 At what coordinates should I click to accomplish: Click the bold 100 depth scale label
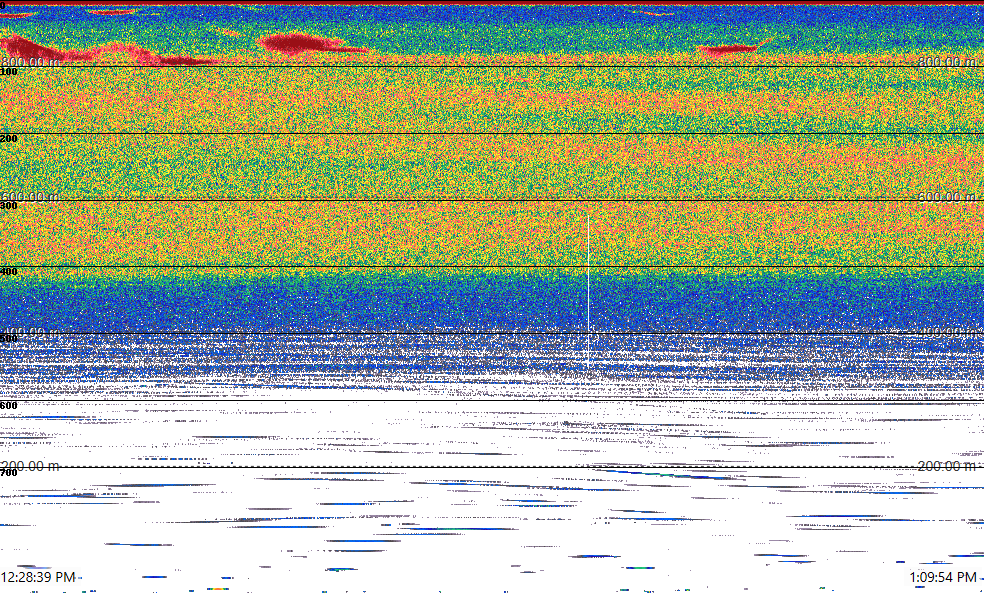click(x=9, y=72)
